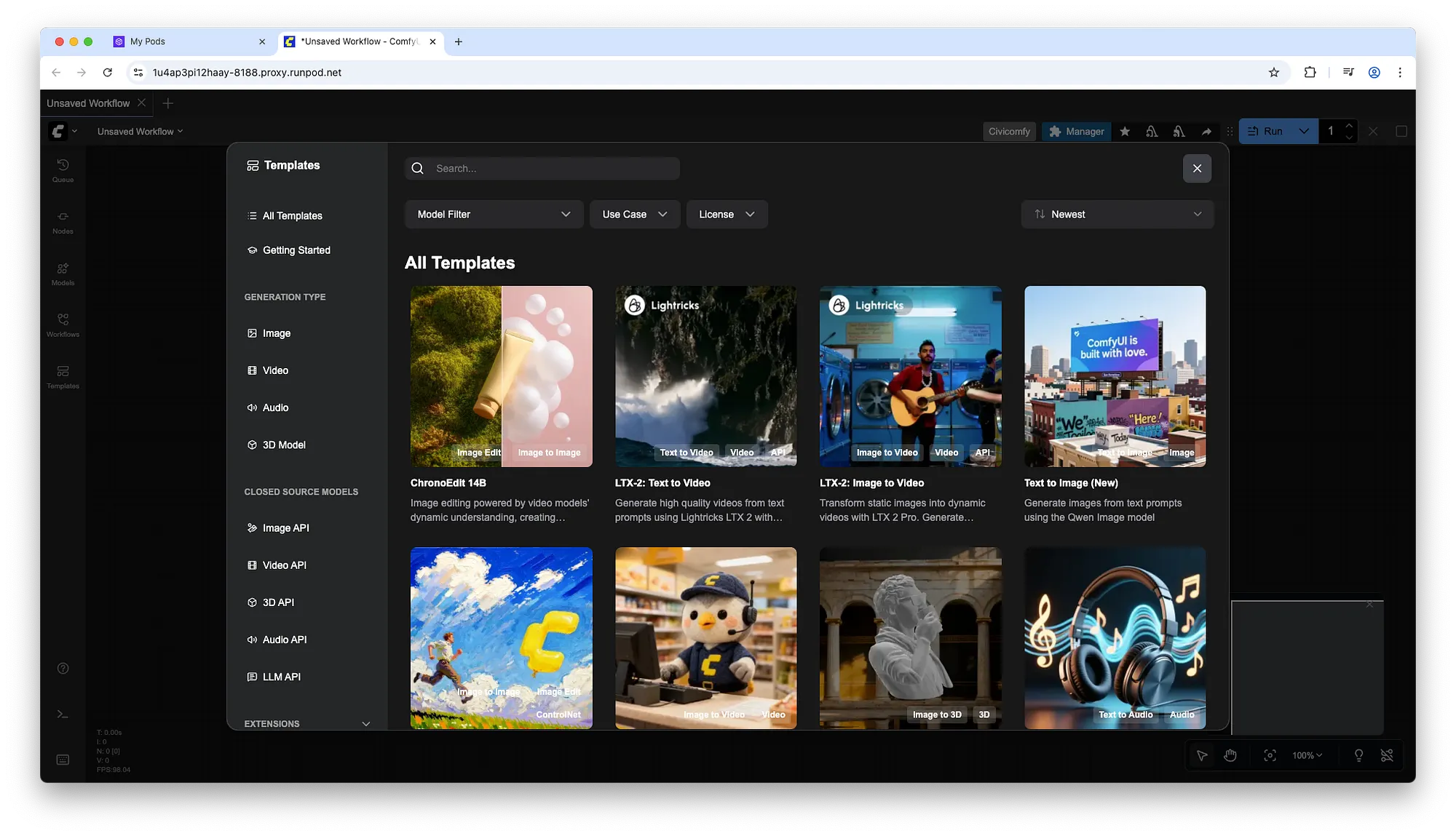This screenshot has height=836, width=1456.
Task: Open the Models sidebar icon
Action: [x=63, y=274]
